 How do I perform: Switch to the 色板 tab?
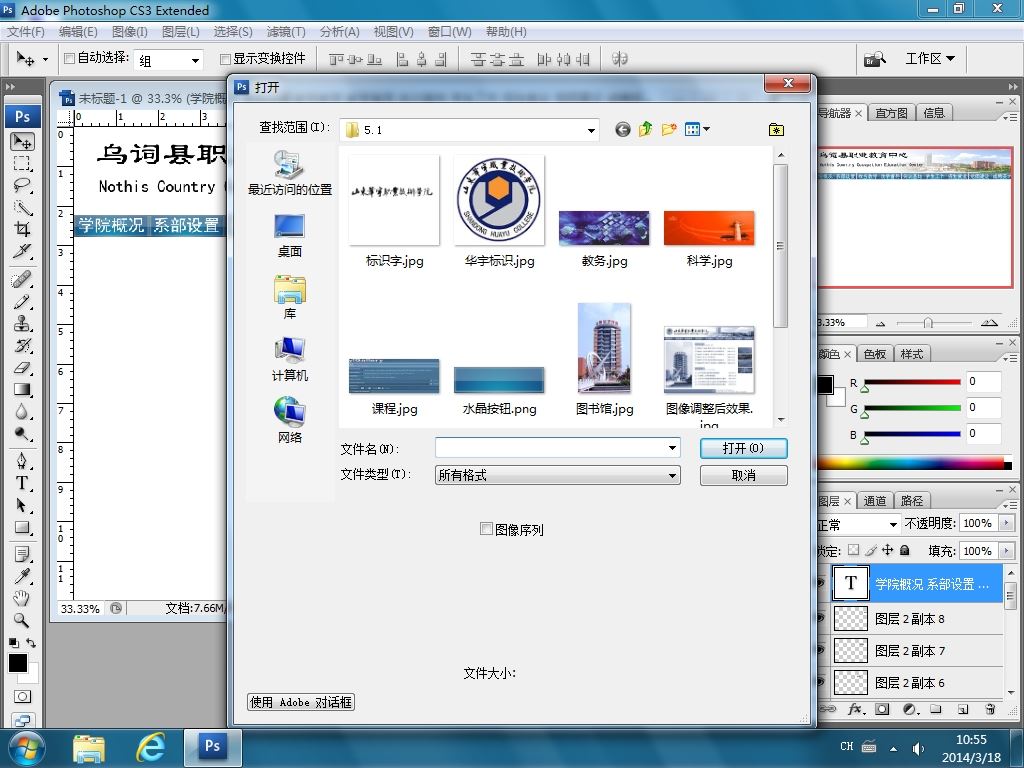tap(874, 354)
